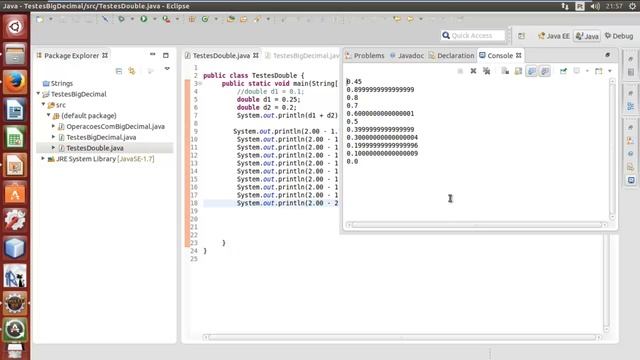This screenshot has height=360, width=640.
Task: Open the Debug button dropdown arrow
Action: tap(132, 19)
